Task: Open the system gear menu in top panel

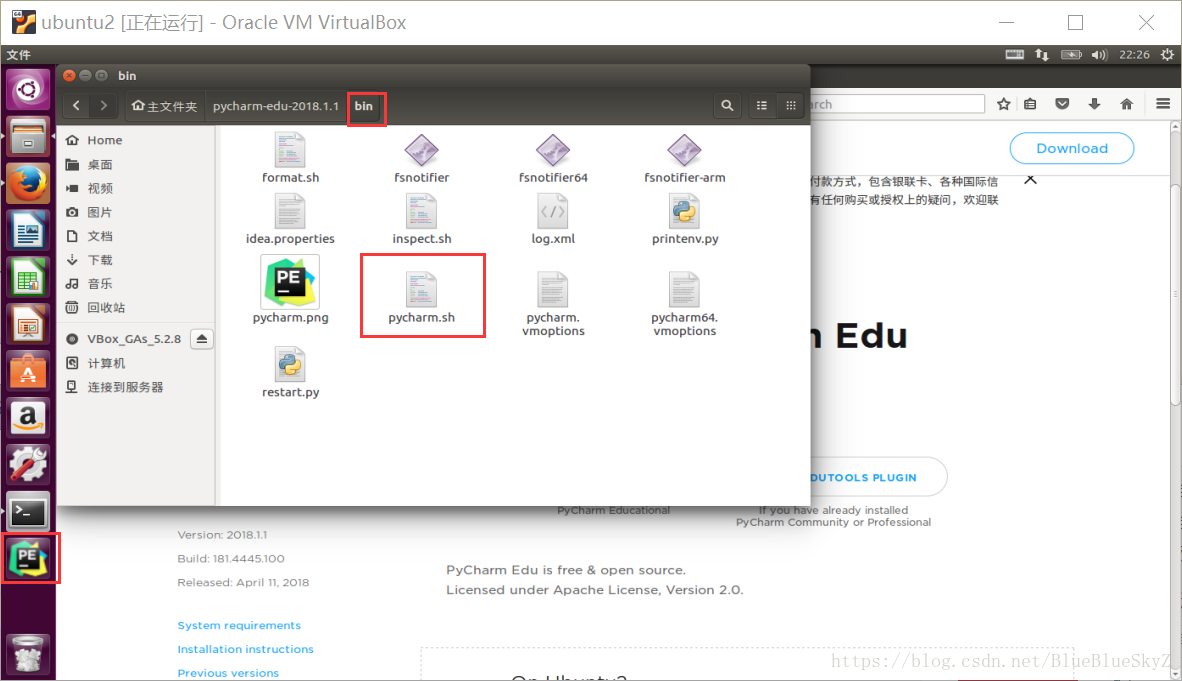Action: (x=1167, y=54)
